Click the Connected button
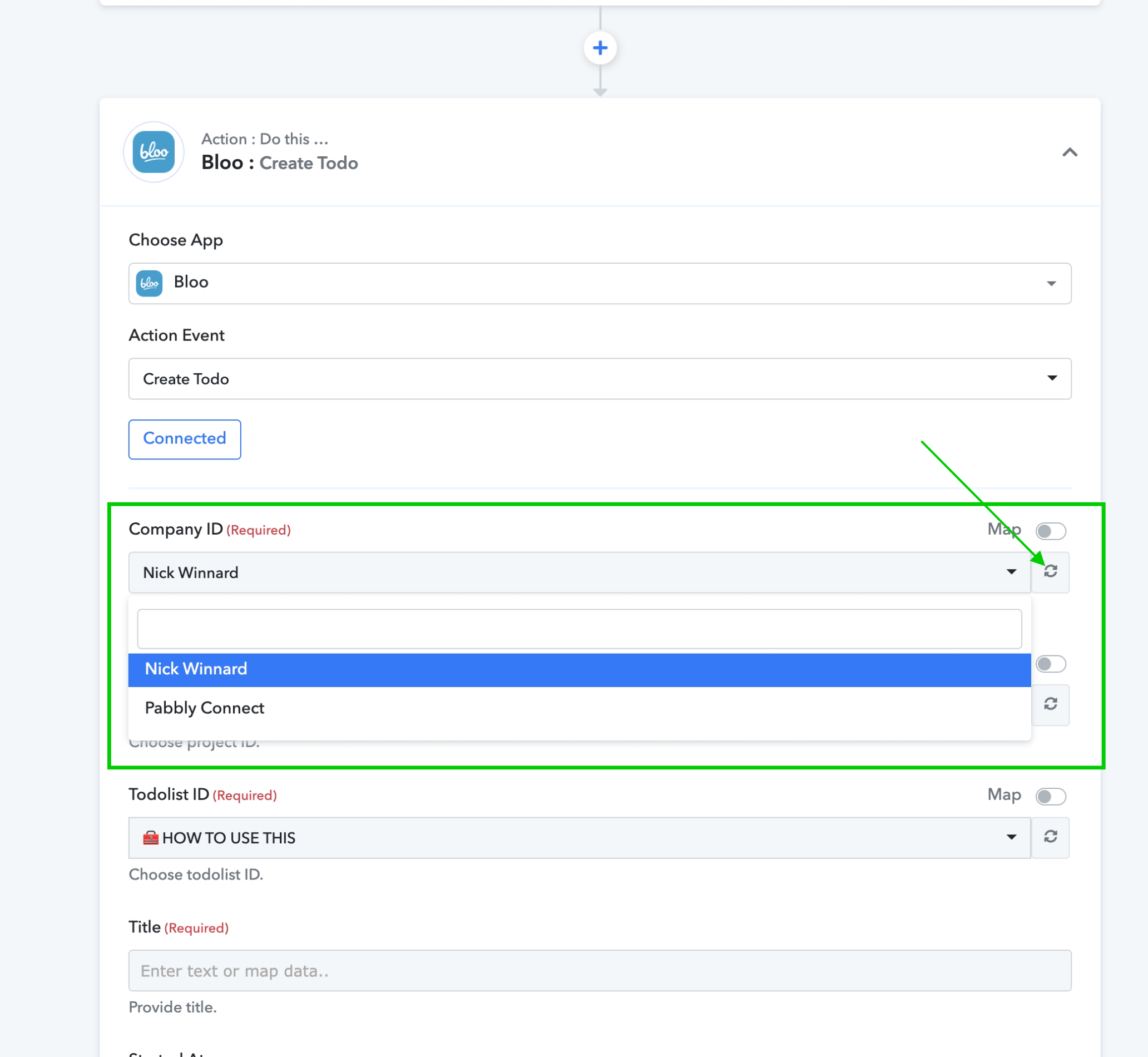Screen dimensions: 1148x1057 (x=184, y=439)
